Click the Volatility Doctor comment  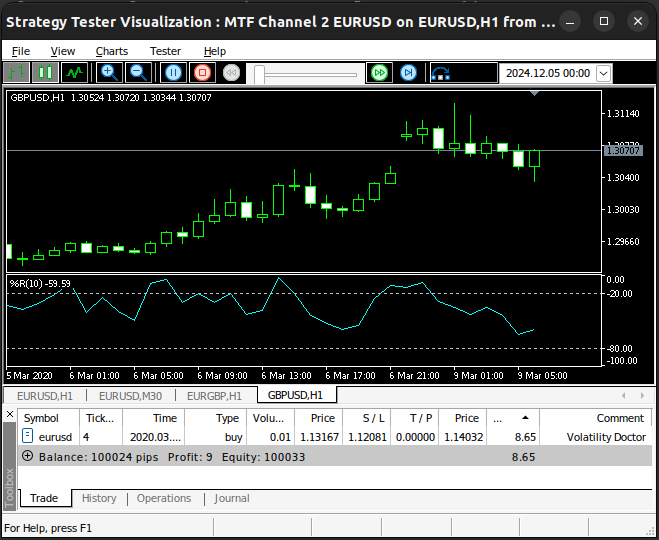tap(606, 437)
